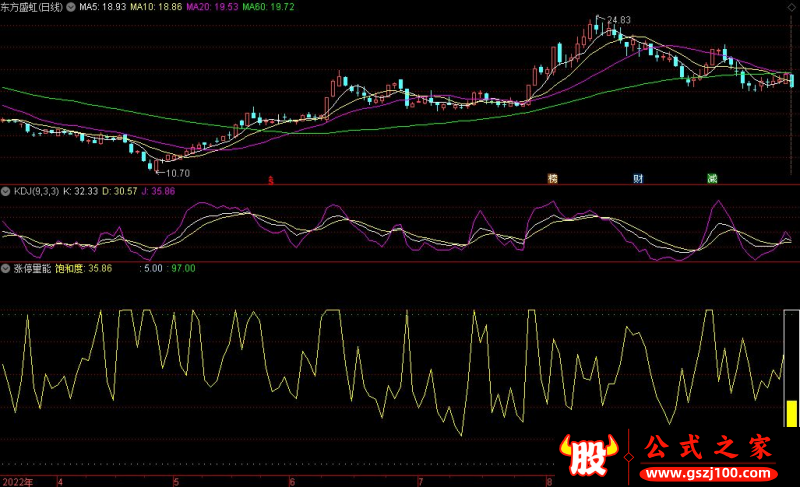
Task: Click the 榜 event marker icon
Action: [552, 179]
